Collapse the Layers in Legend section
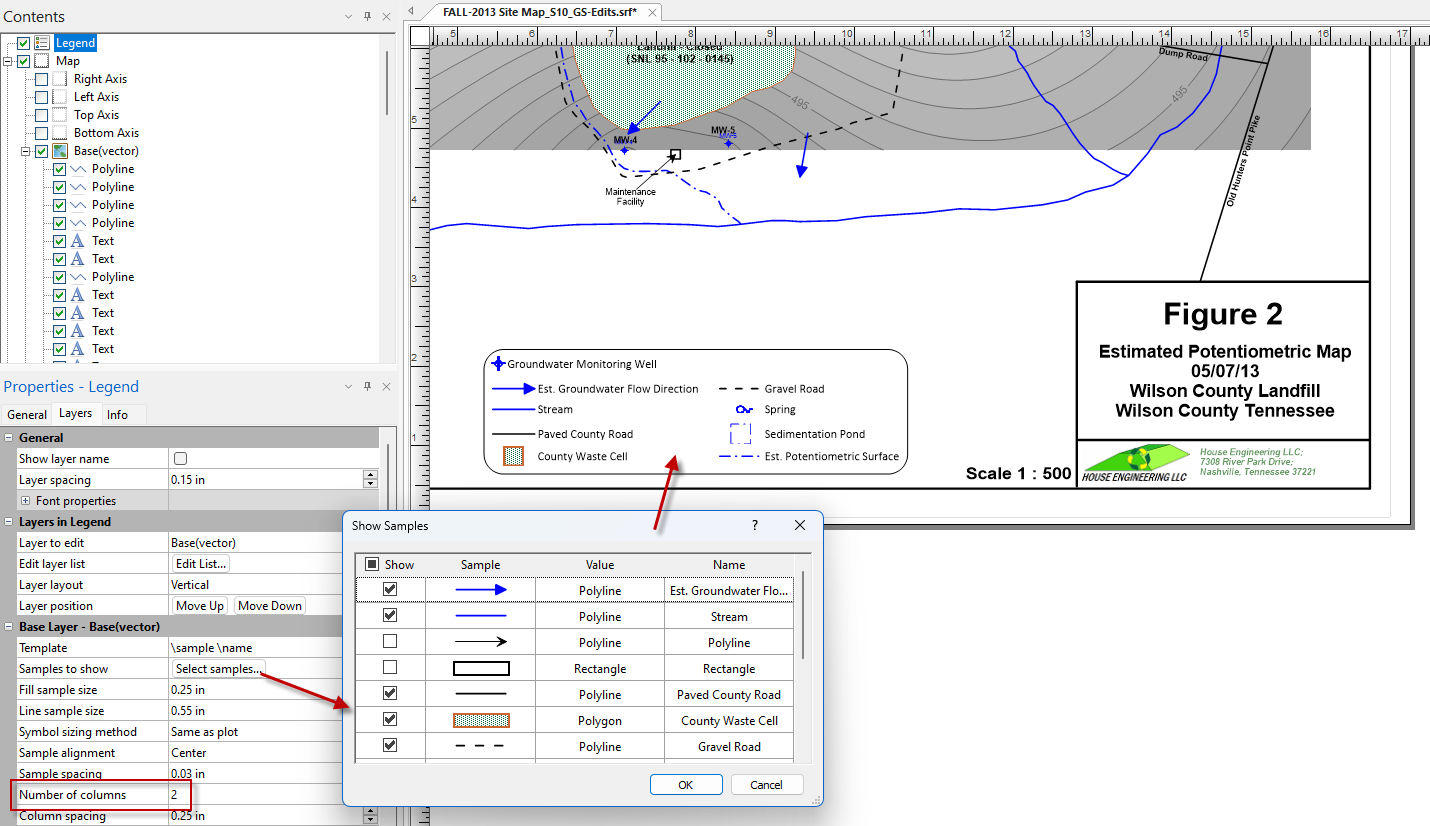This screenshot has width=1430, height=826. click(x=9, y=522)
